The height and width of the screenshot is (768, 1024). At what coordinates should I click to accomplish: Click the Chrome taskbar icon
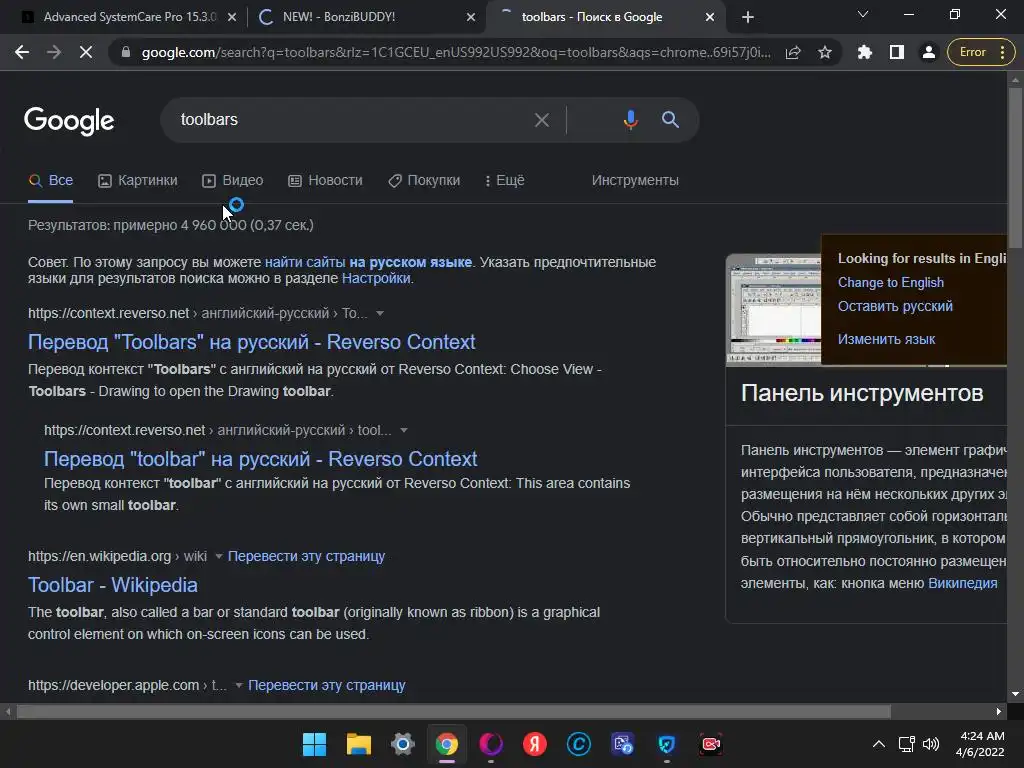[x=447, y=744]
